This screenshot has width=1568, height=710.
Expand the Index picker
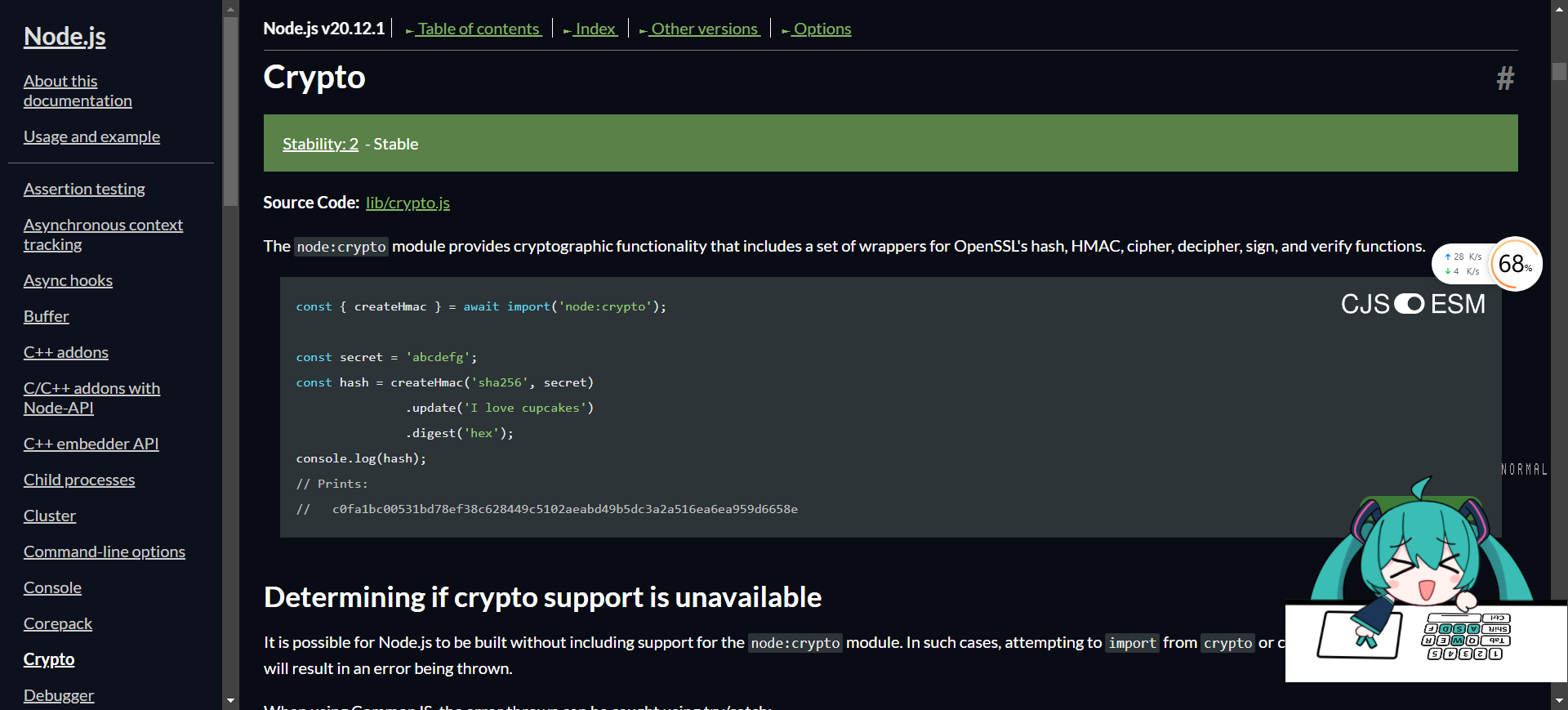pos(590,29)
